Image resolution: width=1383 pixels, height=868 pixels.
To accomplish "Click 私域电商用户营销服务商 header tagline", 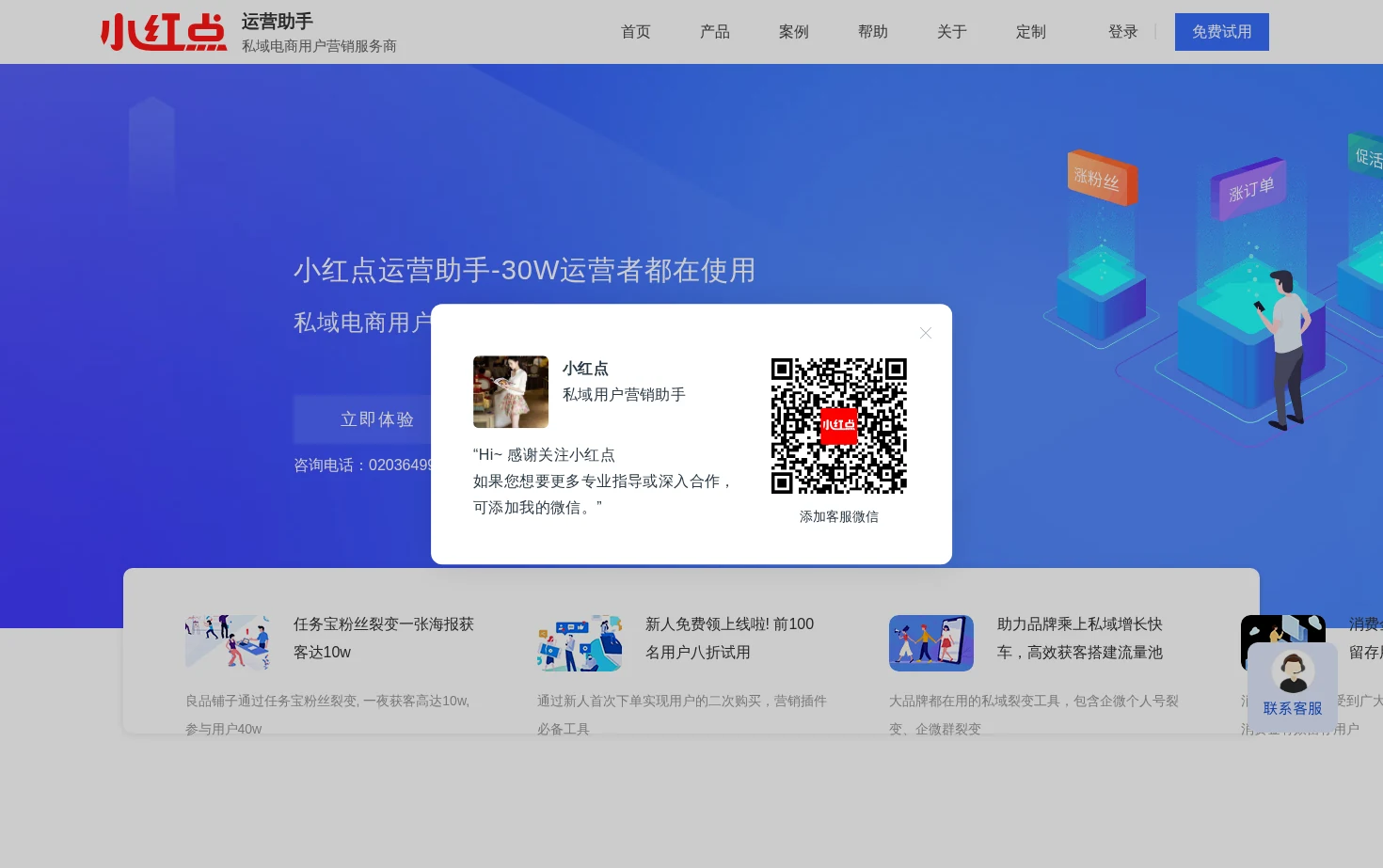I will 319,46.
